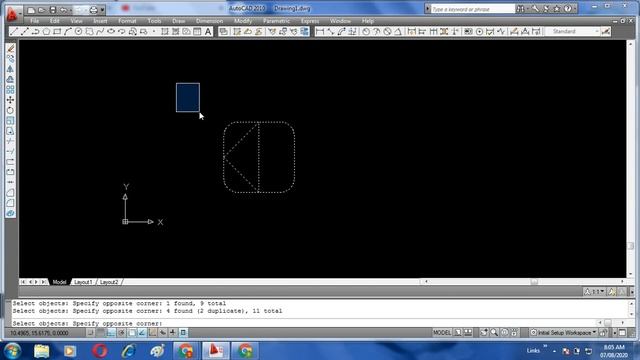Select the Angular dimension tool
Viewport: 640px width, 360px height.
(x=398, y=31)
